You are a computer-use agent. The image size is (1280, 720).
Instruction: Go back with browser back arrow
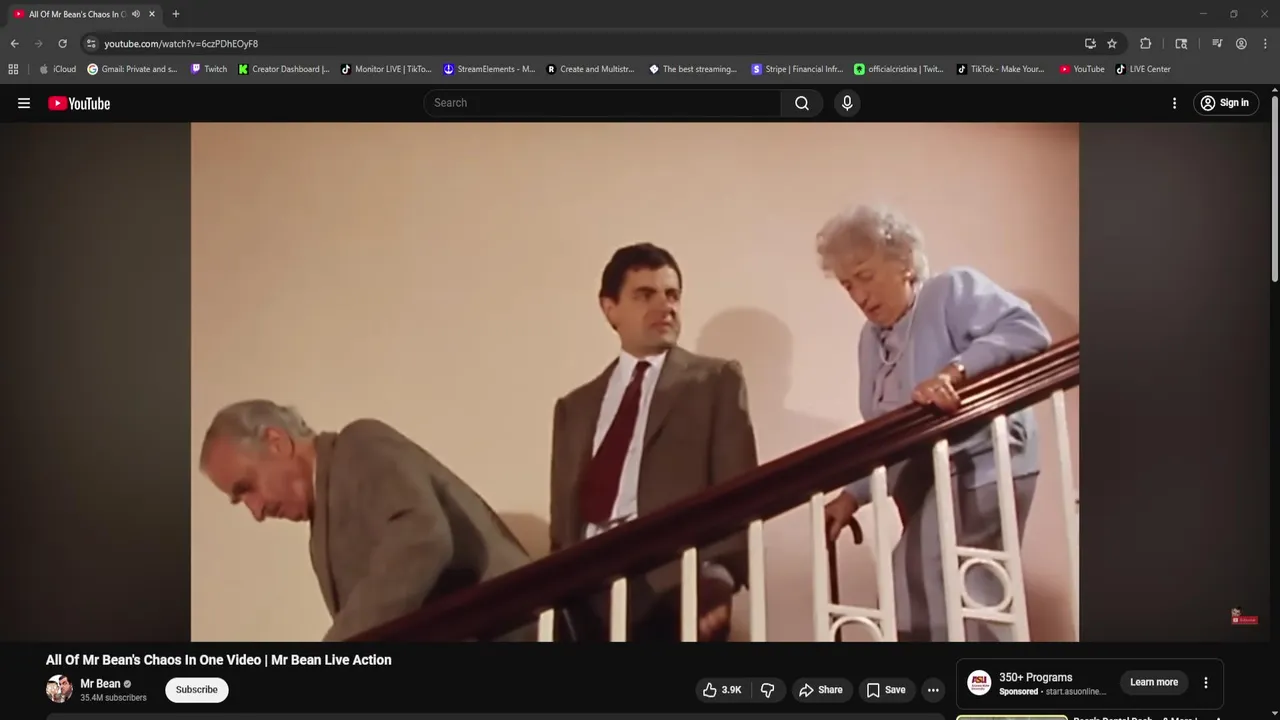click(x=14, y=44)
